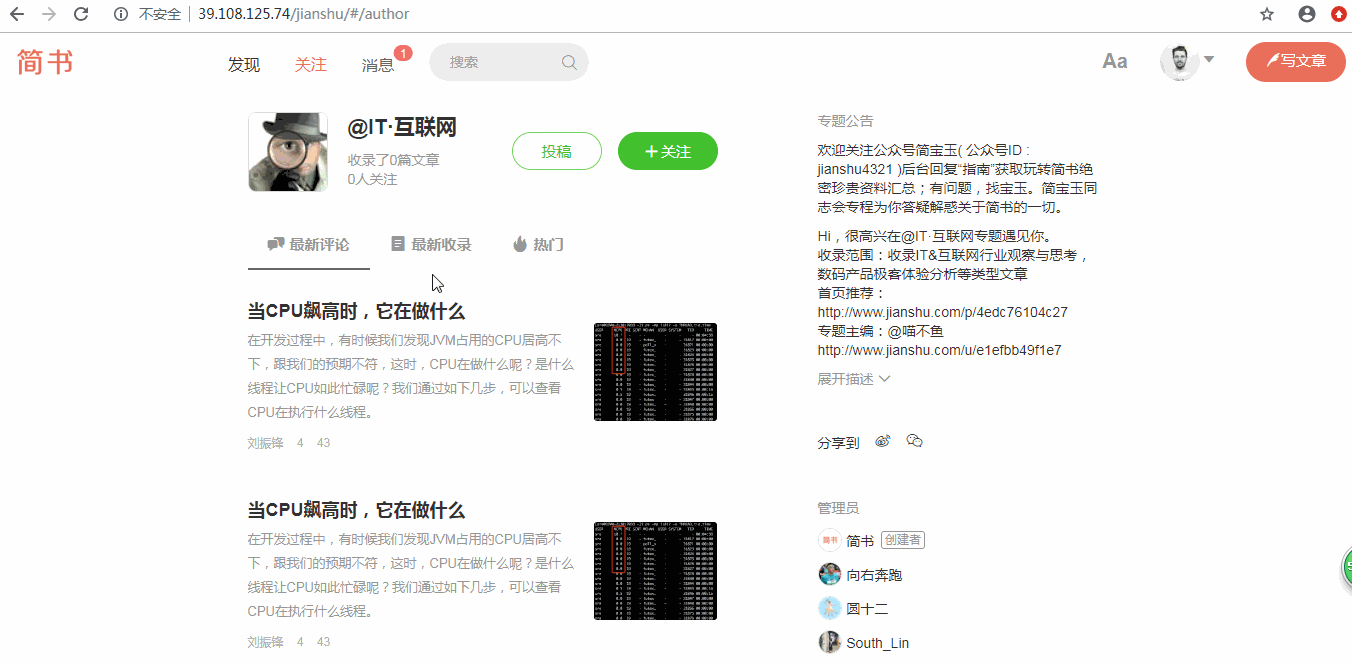Expand the user avatar dropdown arrow
The height and width of the screenshot is (664, 1352).
tap(1209, 59)
